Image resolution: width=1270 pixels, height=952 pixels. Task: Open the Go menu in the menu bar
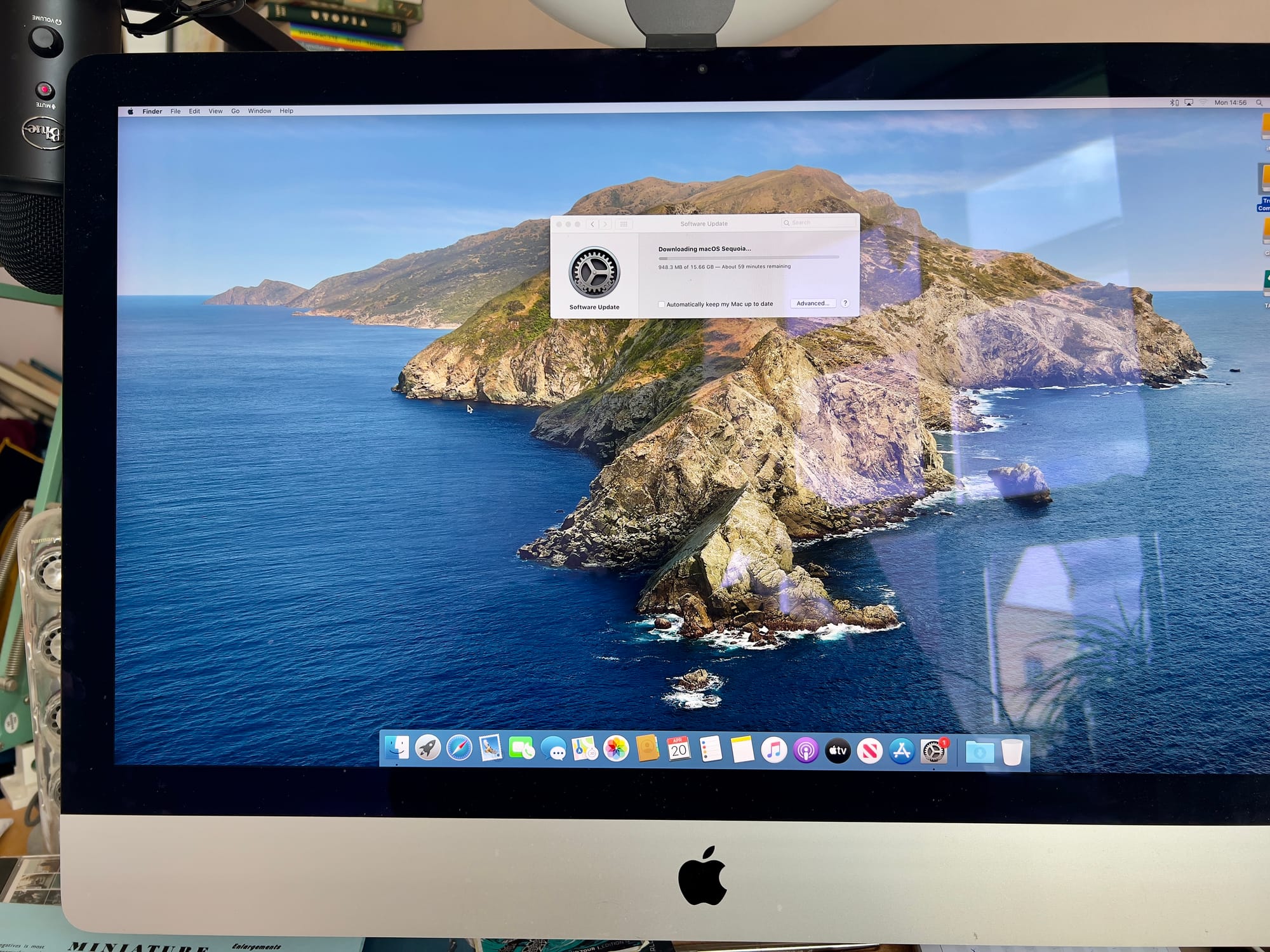[235, 111]
